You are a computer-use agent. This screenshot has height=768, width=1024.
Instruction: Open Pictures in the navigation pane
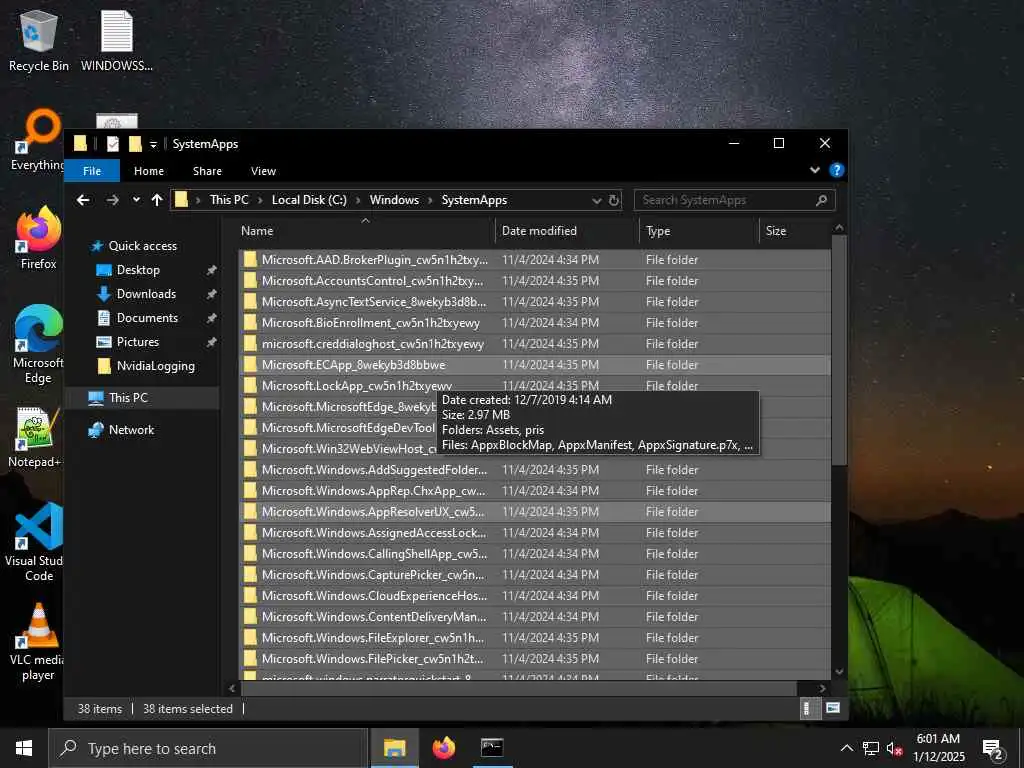pos(137,342)
